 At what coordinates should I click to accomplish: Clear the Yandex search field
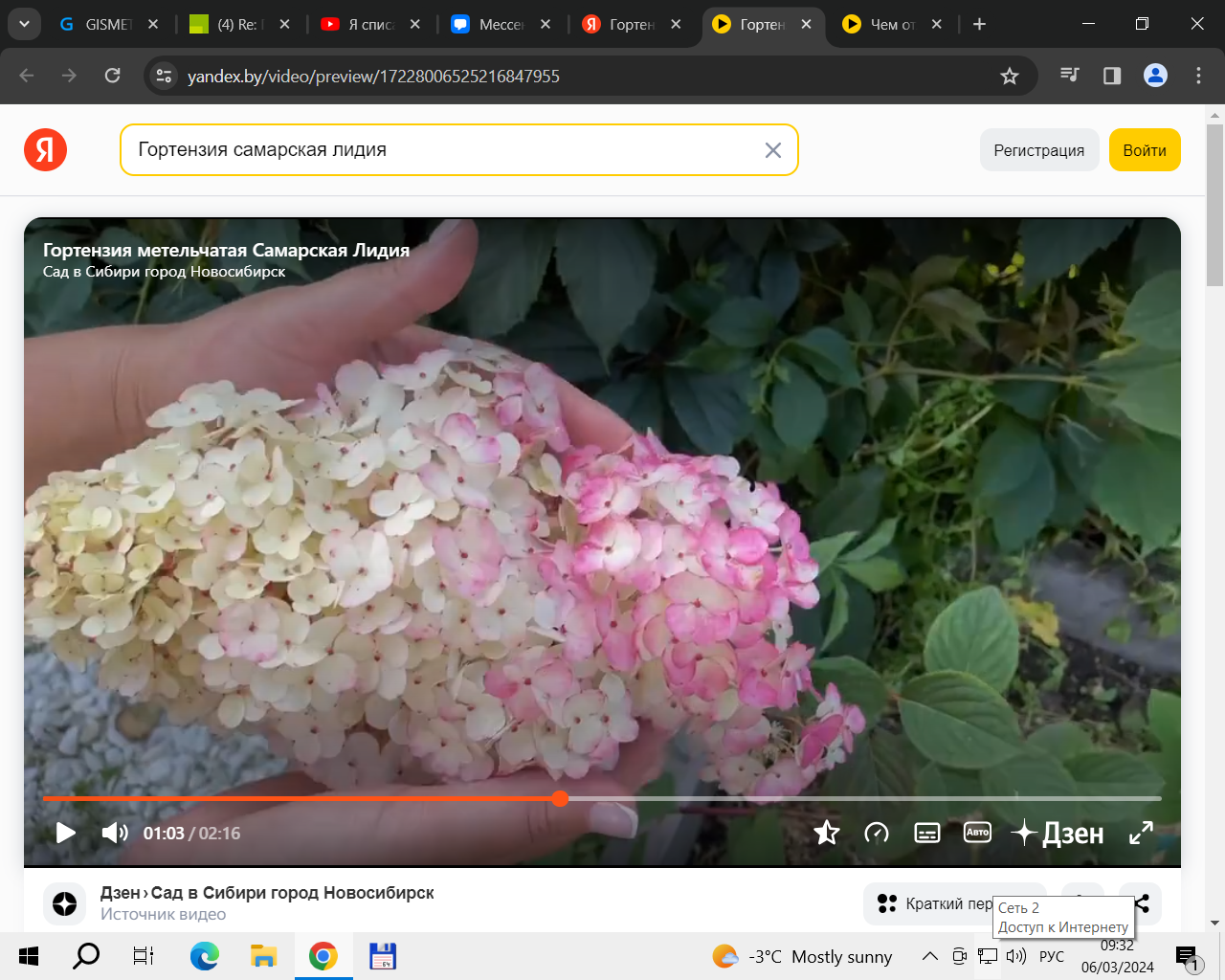point(773,150)
